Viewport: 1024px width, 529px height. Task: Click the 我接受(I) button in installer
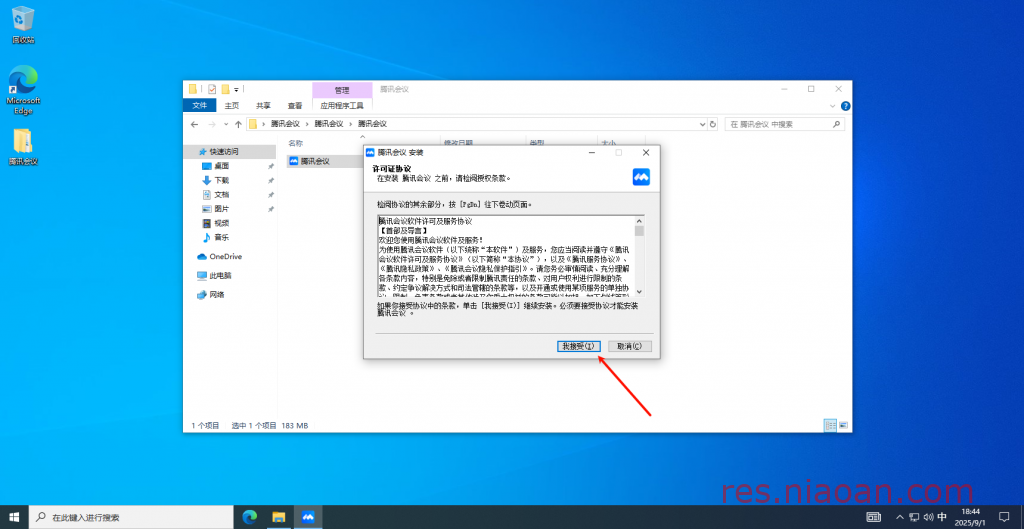tap(579, 346)
